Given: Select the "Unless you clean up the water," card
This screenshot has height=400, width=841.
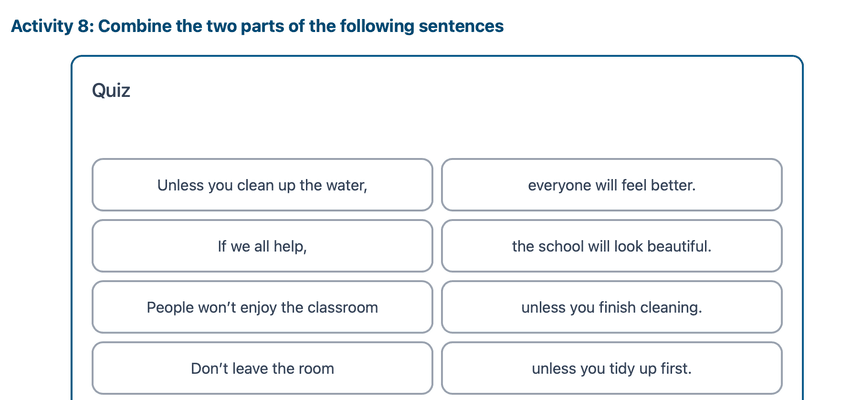Looking at the screenshot, I should click(262, 185).
